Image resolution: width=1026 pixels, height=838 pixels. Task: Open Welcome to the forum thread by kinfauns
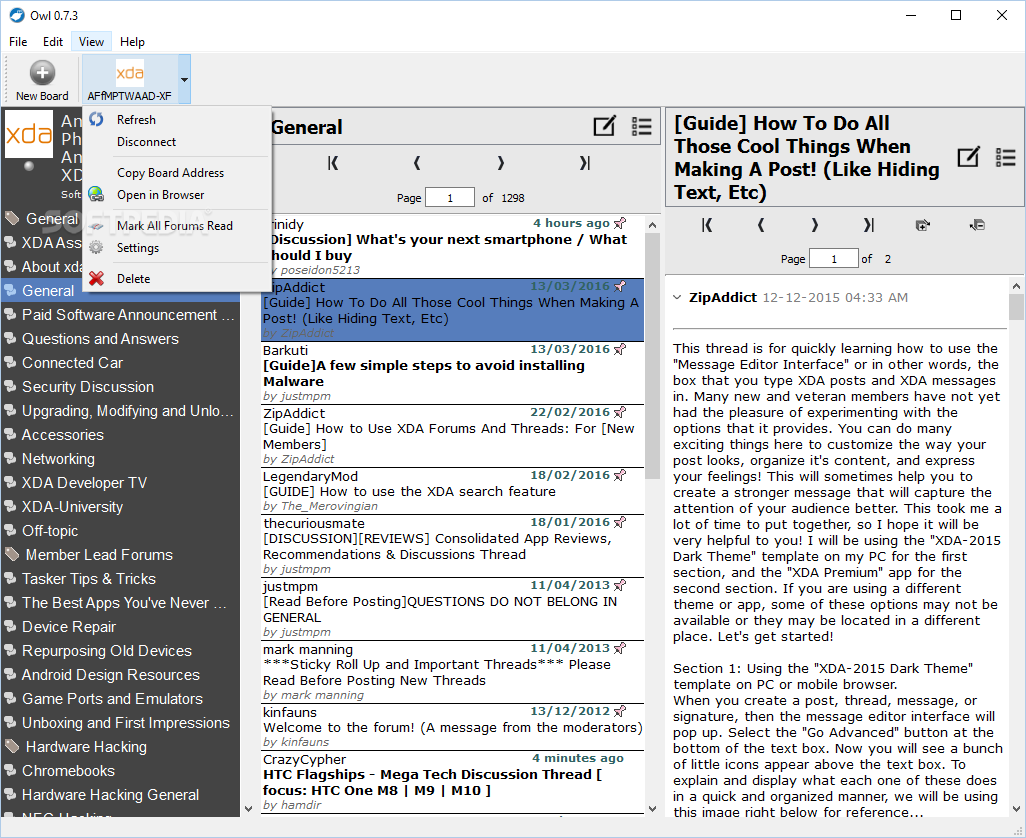452,727
